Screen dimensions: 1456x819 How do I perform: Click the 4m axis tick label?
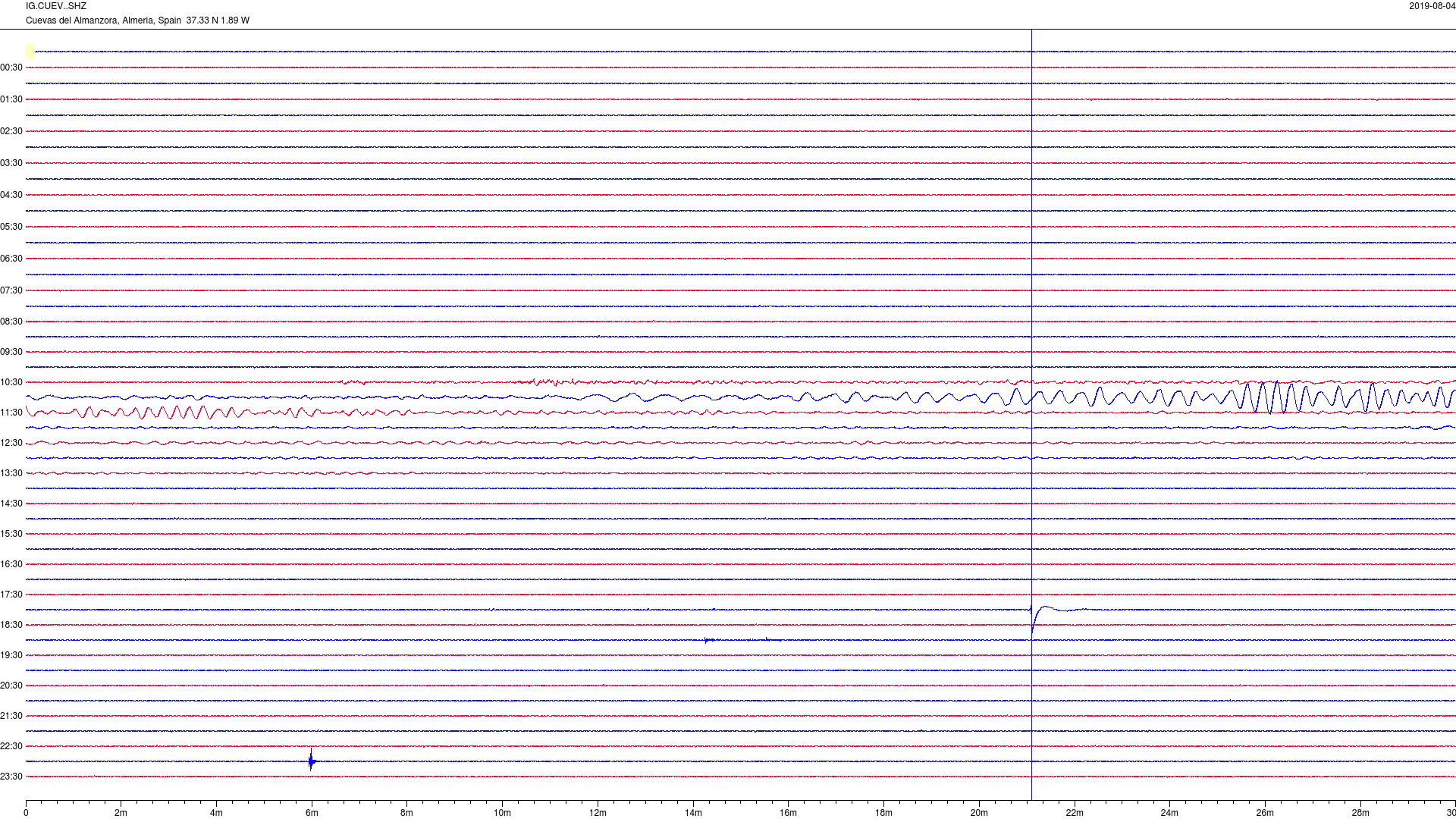216,813
